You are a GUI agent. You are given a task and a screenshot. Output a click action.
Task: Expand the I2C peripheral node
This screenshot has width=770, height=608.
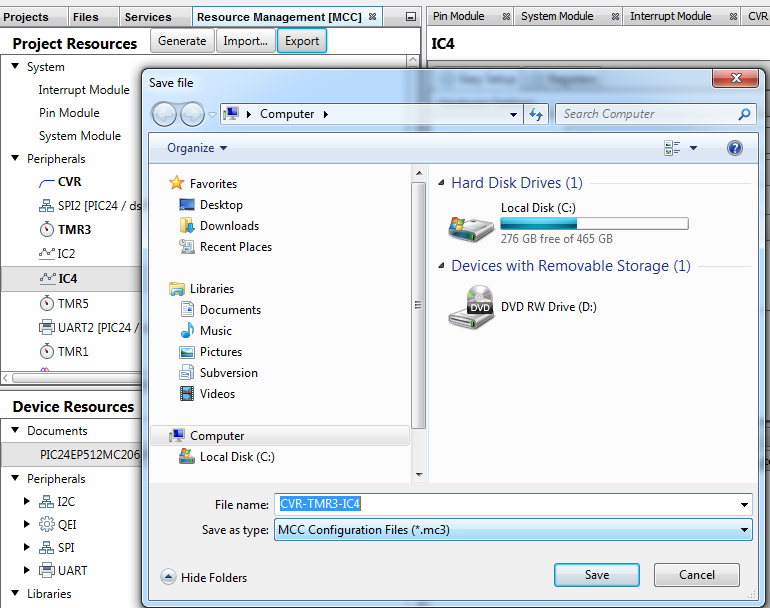27,502
